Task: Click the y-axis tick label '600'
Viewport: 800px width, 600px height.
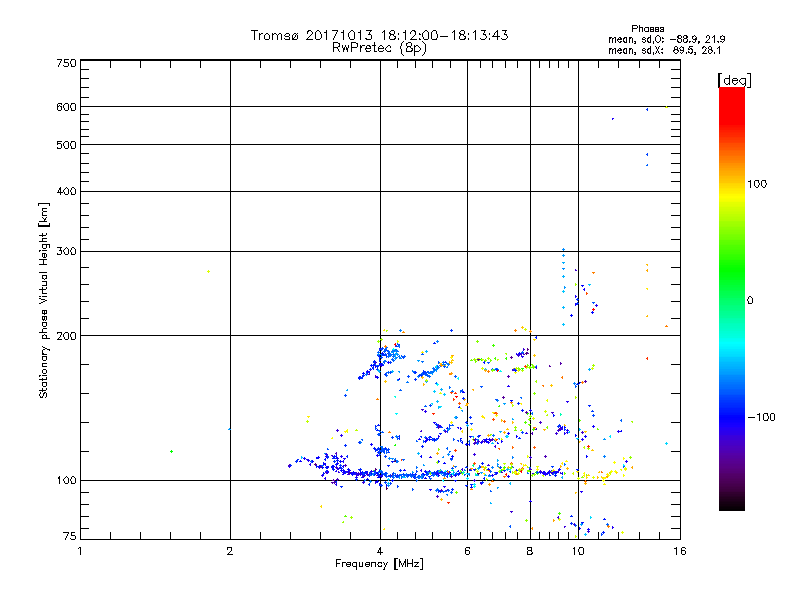Action: pos(66,107)
